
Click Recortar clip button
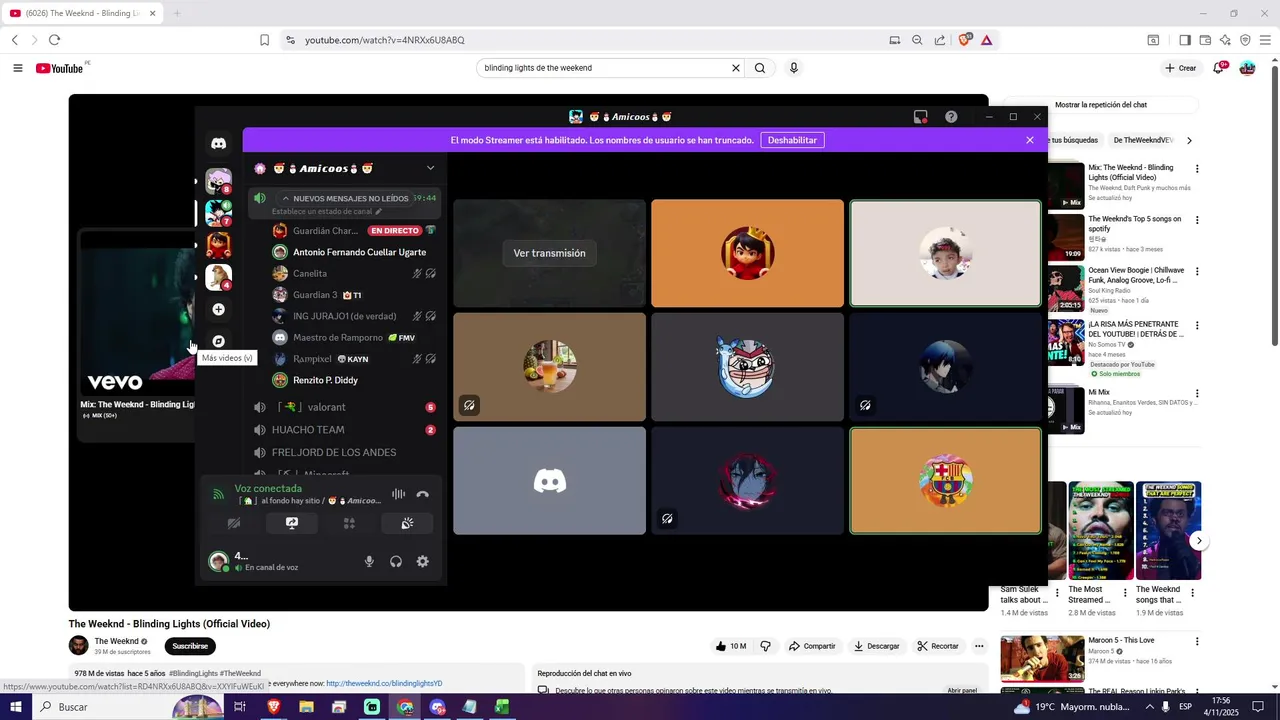(938, 646)
